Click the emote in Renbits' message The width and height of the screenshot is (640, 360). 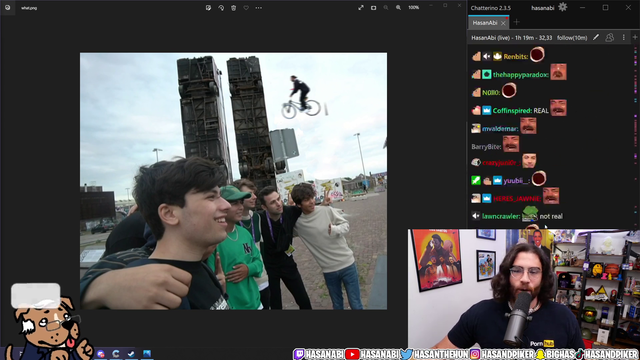537,54
